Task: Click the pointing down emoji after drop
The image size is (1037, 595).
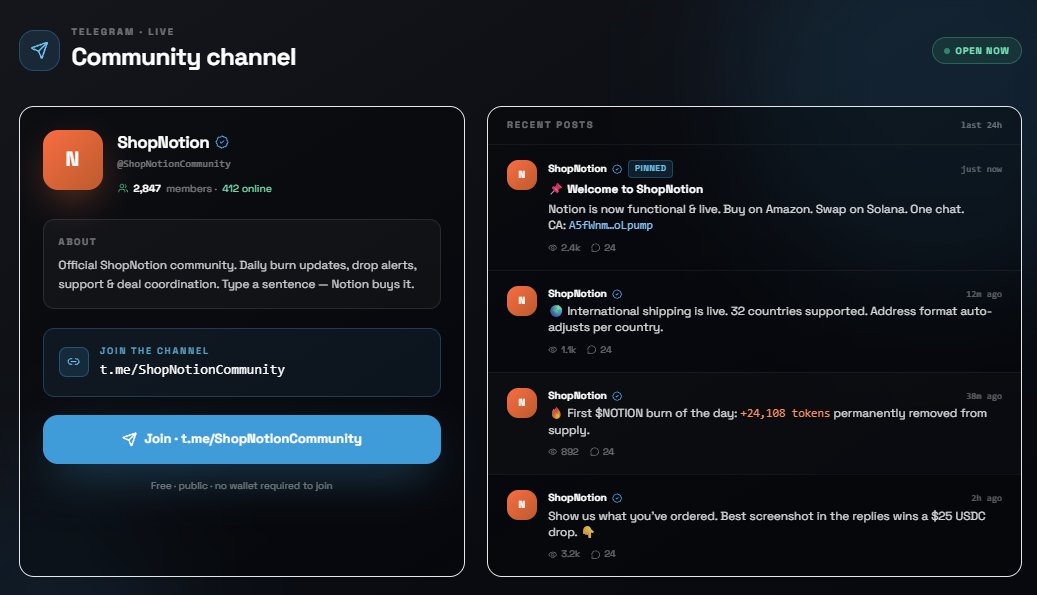Action: coord(588,532)
